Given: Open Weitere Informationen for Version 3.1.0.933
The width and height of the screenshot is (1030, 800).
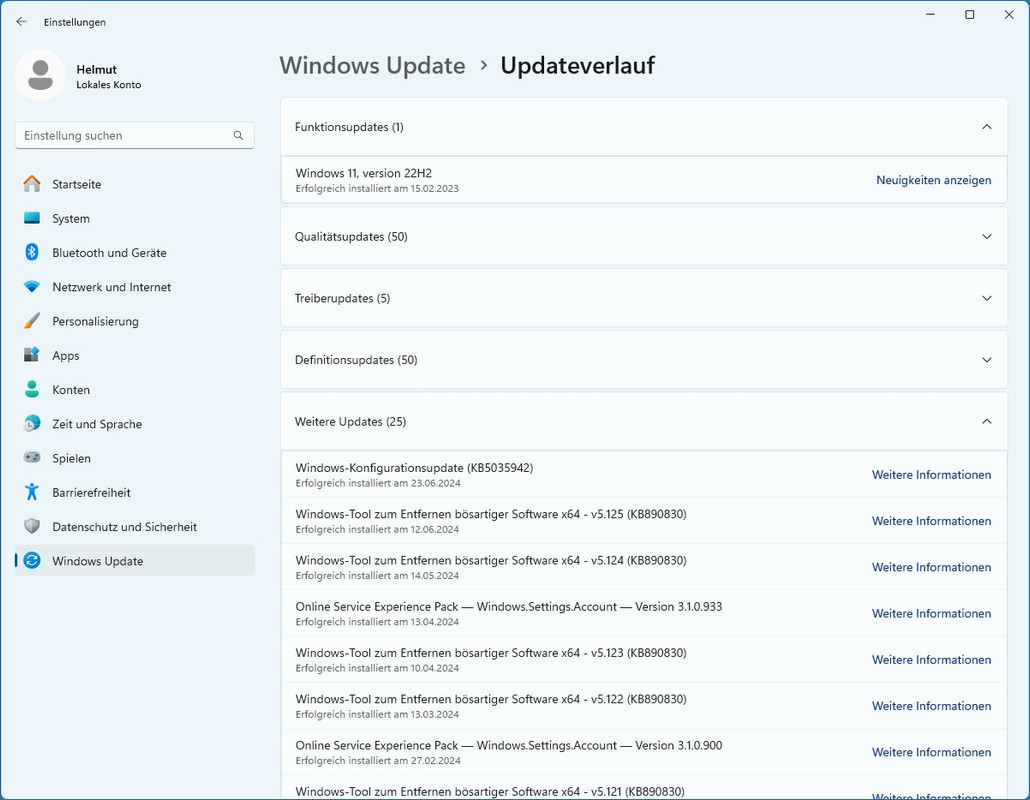Looking at the screenshot, I should [931, 613].
